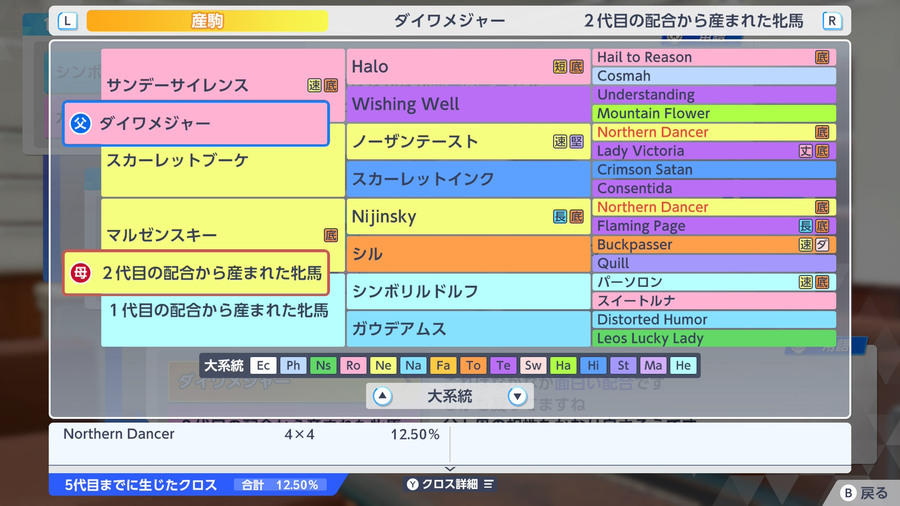The width and height of the screenshot is (900, 506).
Task: Click the down arrow beside 大系統
Action: 517,396
